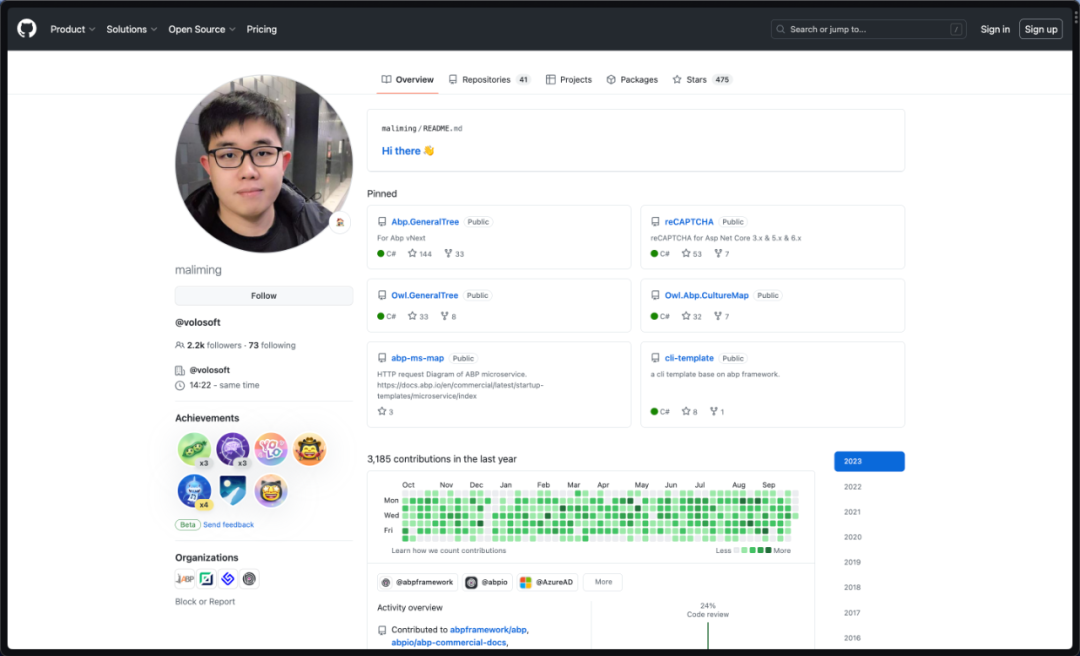The height and width of the screenshot is (656, 1080).
Task: Expand the Solutions menu
Action: [132, 30]
